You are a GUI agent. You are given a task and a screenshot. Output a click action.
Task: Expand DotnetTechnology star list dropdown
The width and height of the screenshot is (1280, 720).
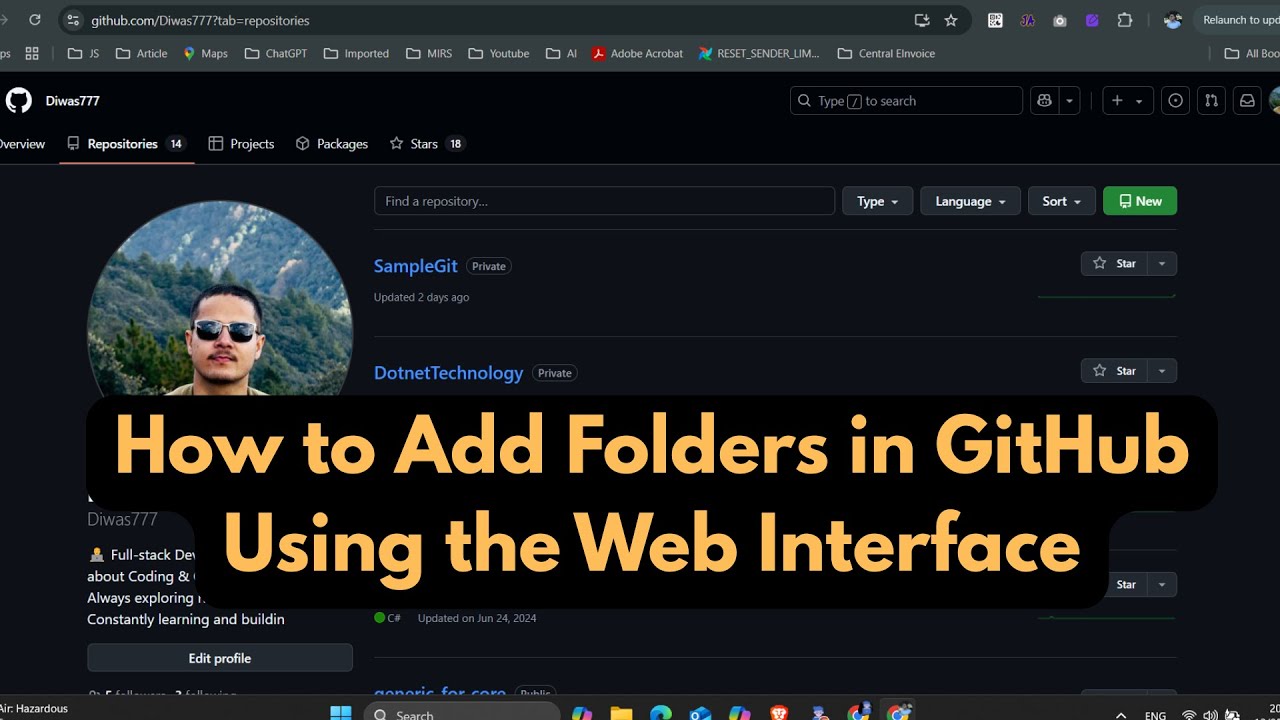point(1162,370)
